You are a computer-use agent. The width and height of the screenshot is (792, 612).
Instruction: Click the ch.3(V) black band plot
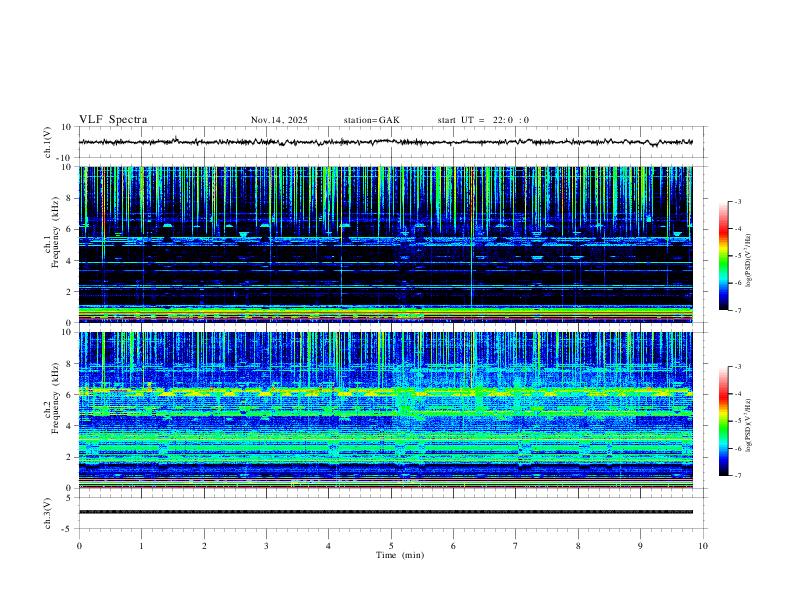point(386,512)
